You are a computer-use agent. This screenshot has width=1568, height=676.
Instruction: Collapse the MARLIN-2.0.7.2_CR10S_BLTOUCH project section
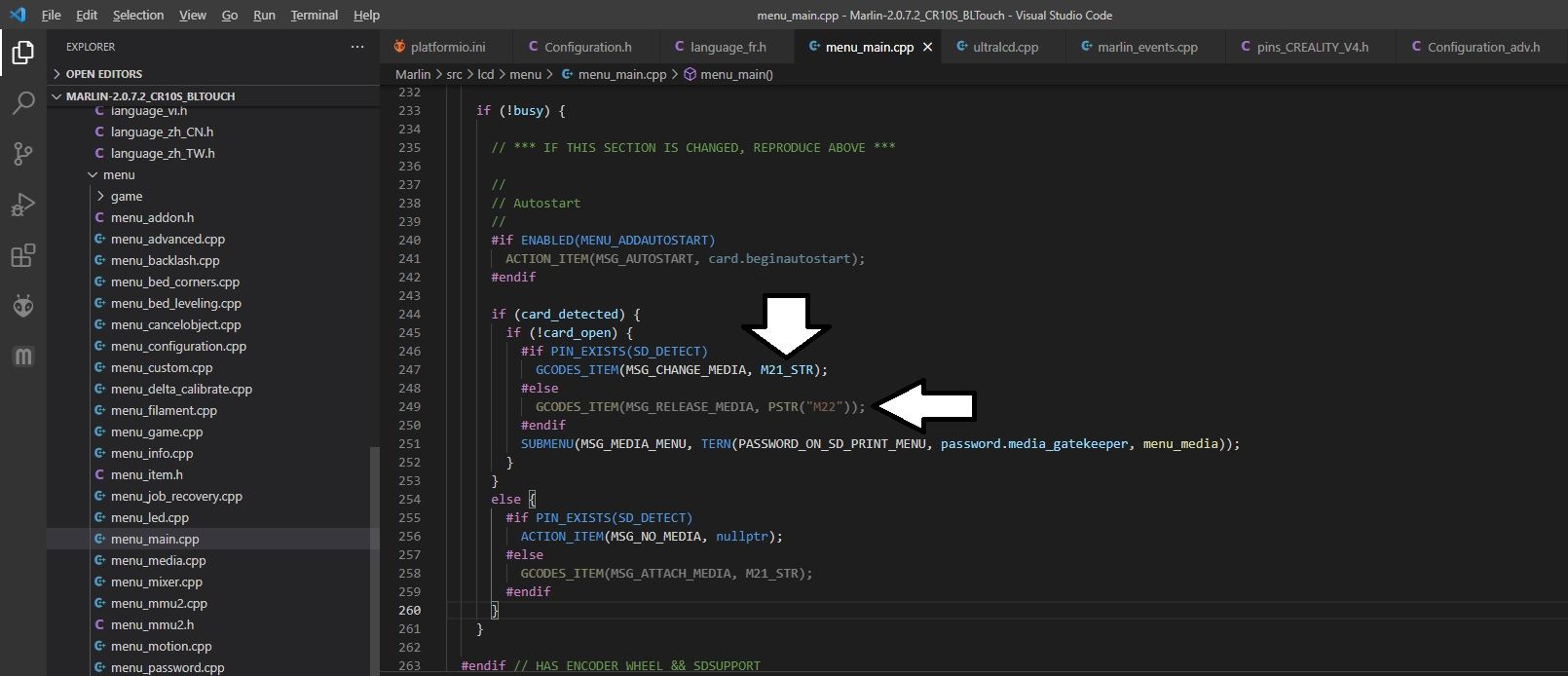click(212, 96)
